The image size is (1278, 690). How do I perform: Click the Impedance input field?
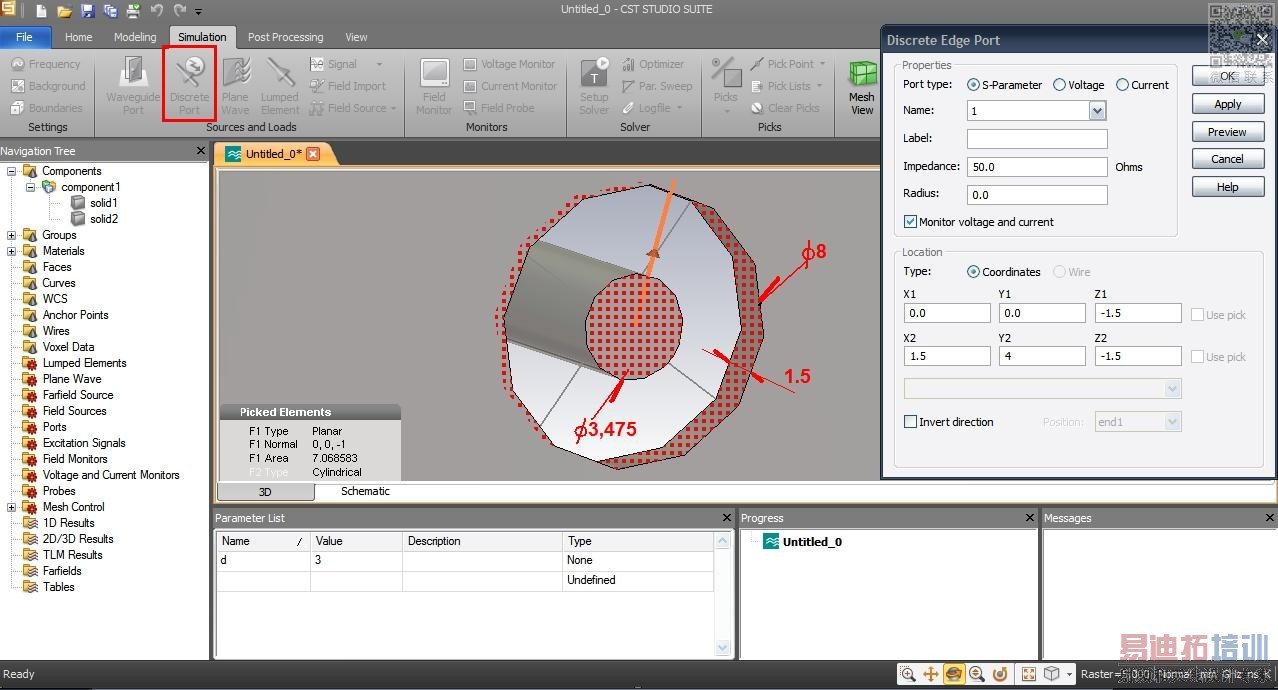1036,167
